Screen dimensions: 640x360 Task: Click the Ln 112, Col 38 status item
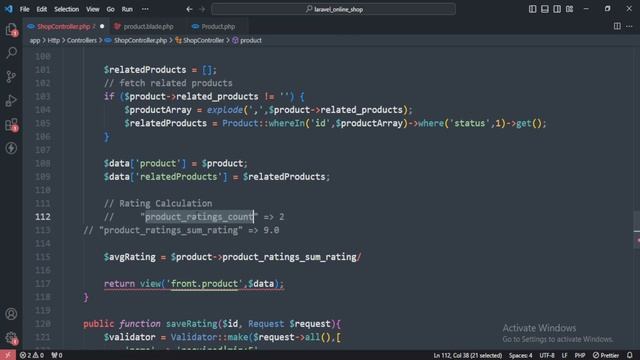(x=468, y=355)
